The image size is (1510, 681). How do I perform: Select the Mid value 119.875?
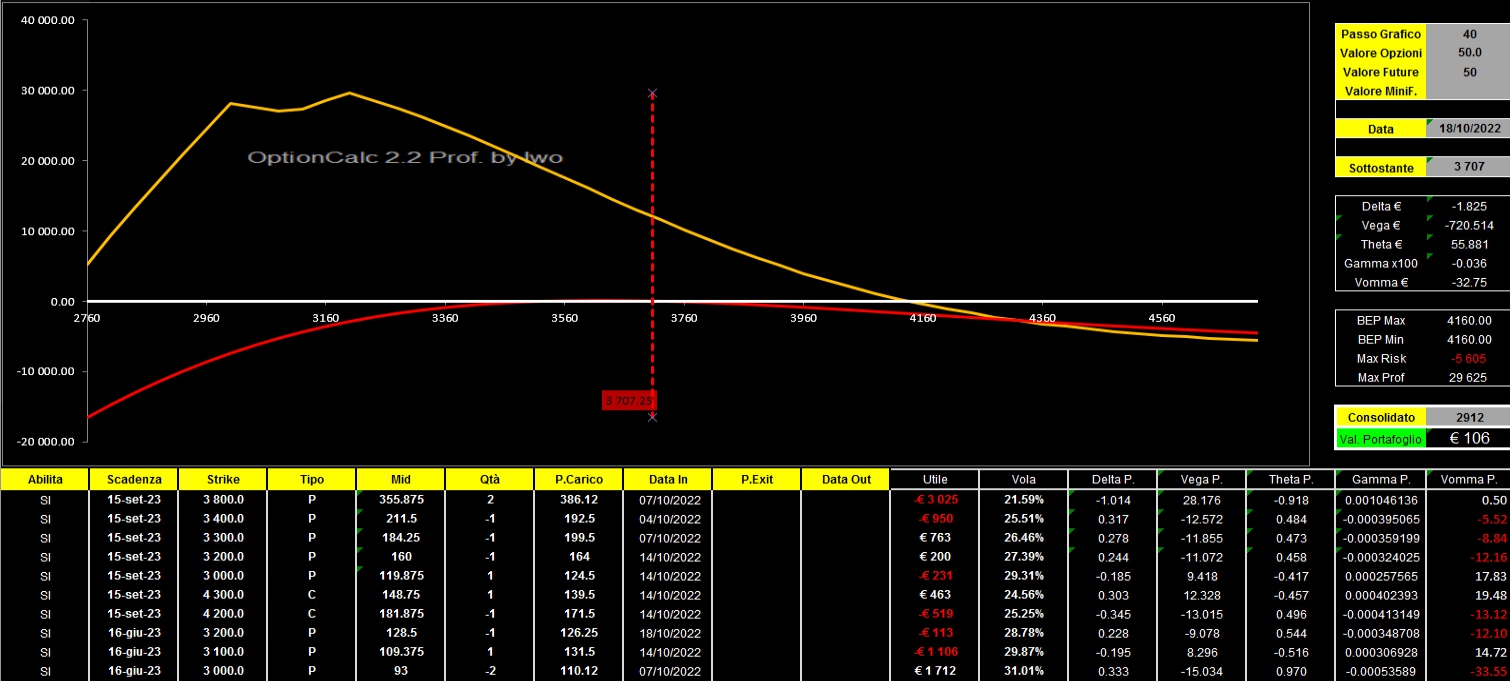click(401, 575)
